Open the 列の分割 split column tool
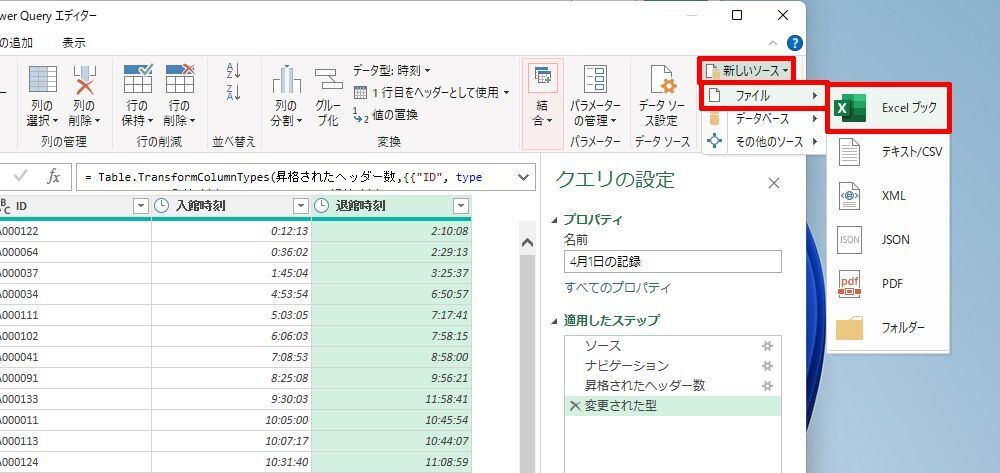Image resolution: width=1000 pixels, height=473 pixels. (286, 94)
